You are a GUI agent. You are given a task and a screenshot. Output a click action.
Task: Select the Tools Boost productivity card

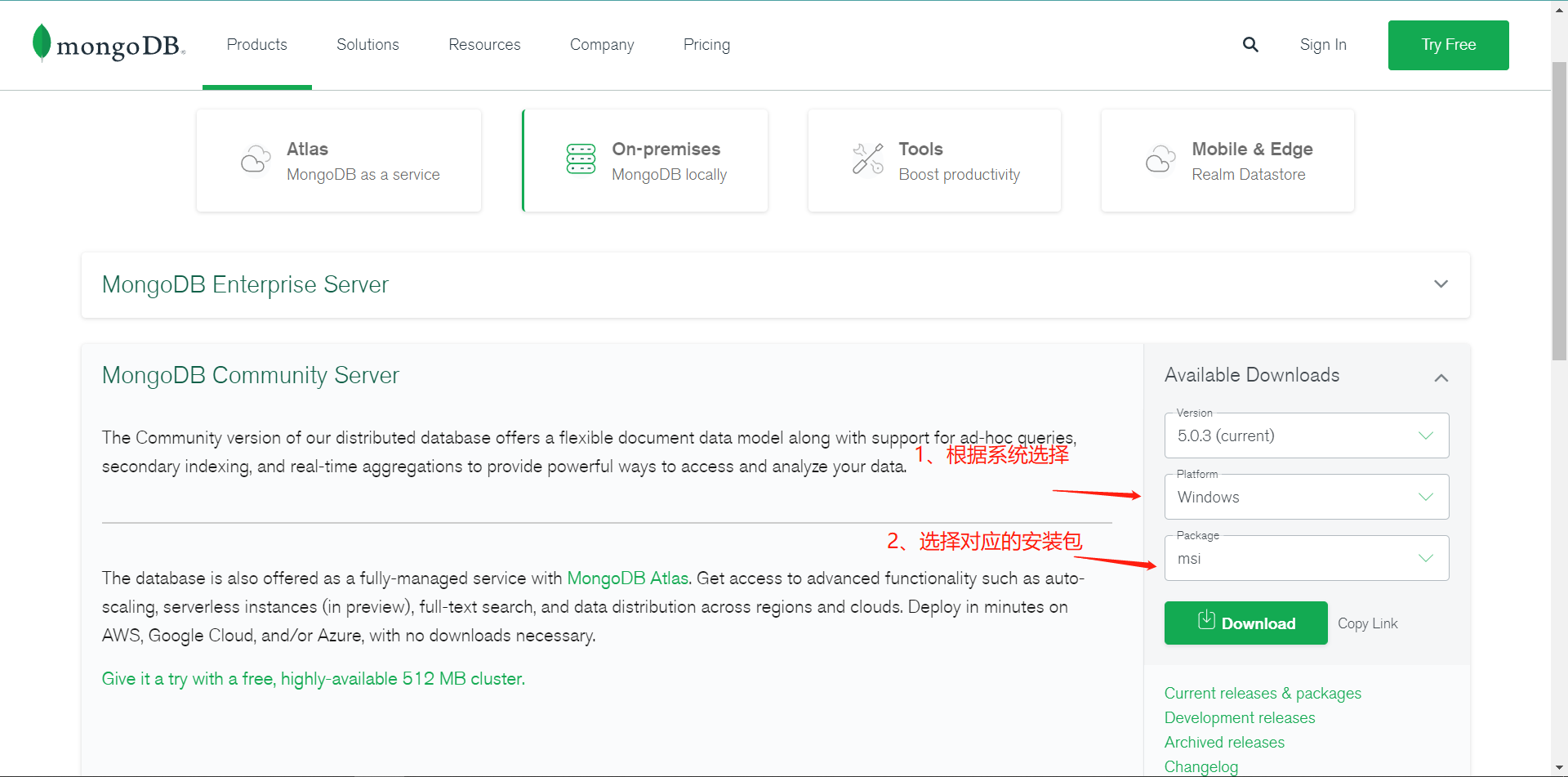point(934,160)
